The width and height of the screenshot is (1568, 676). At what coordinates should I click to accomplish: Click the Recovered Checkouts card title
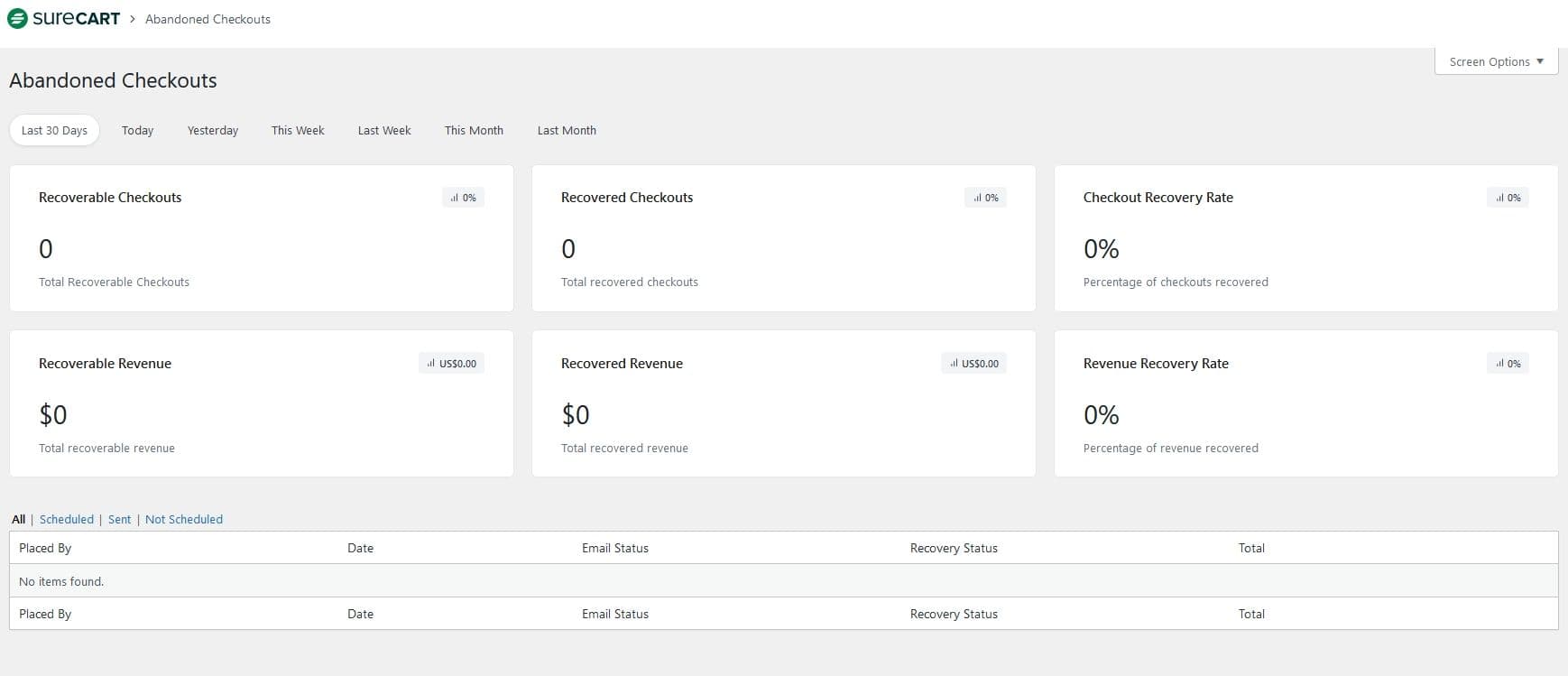[627, 198]
